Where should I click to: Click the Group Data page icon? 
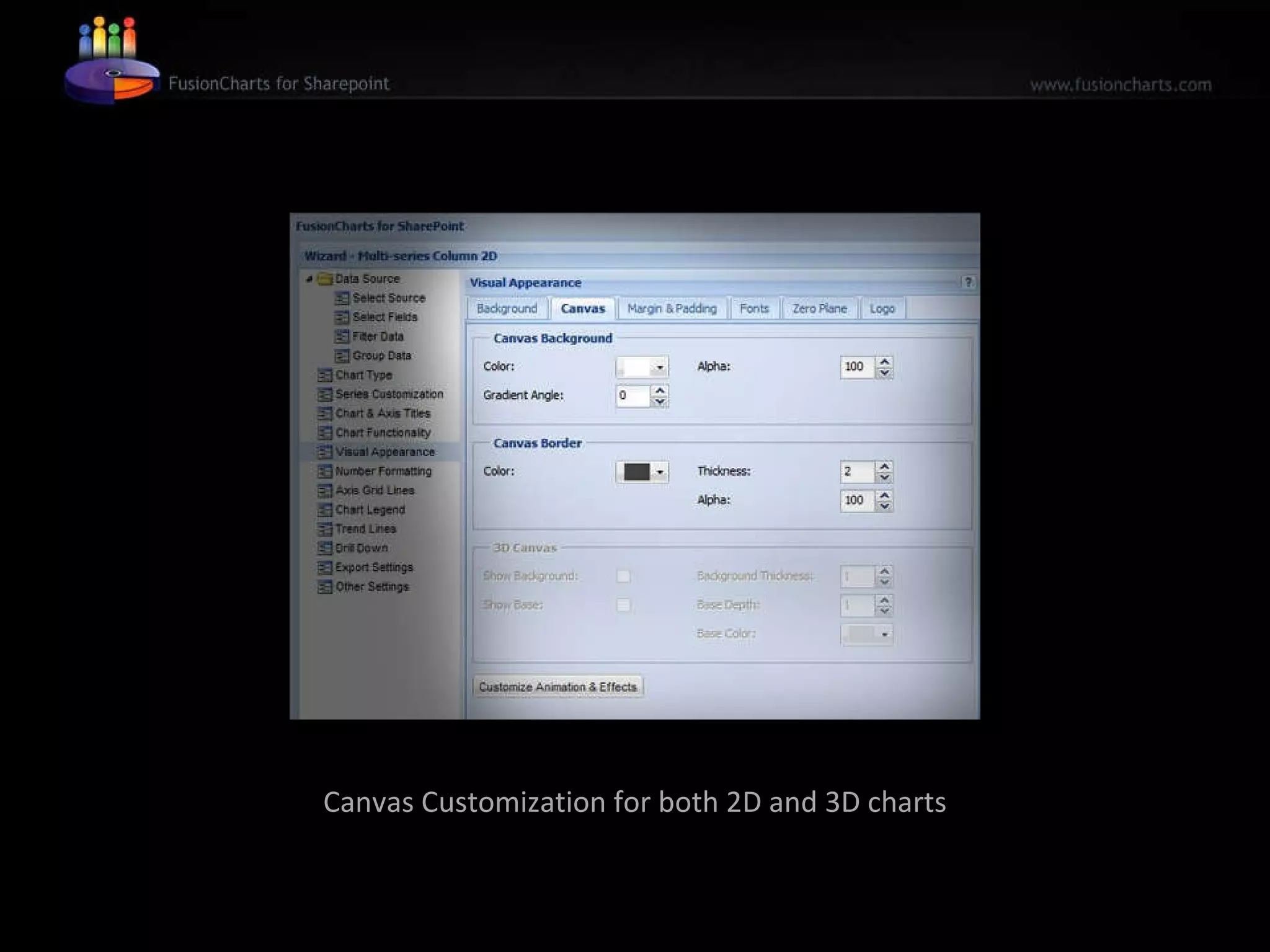pos(342,356)
